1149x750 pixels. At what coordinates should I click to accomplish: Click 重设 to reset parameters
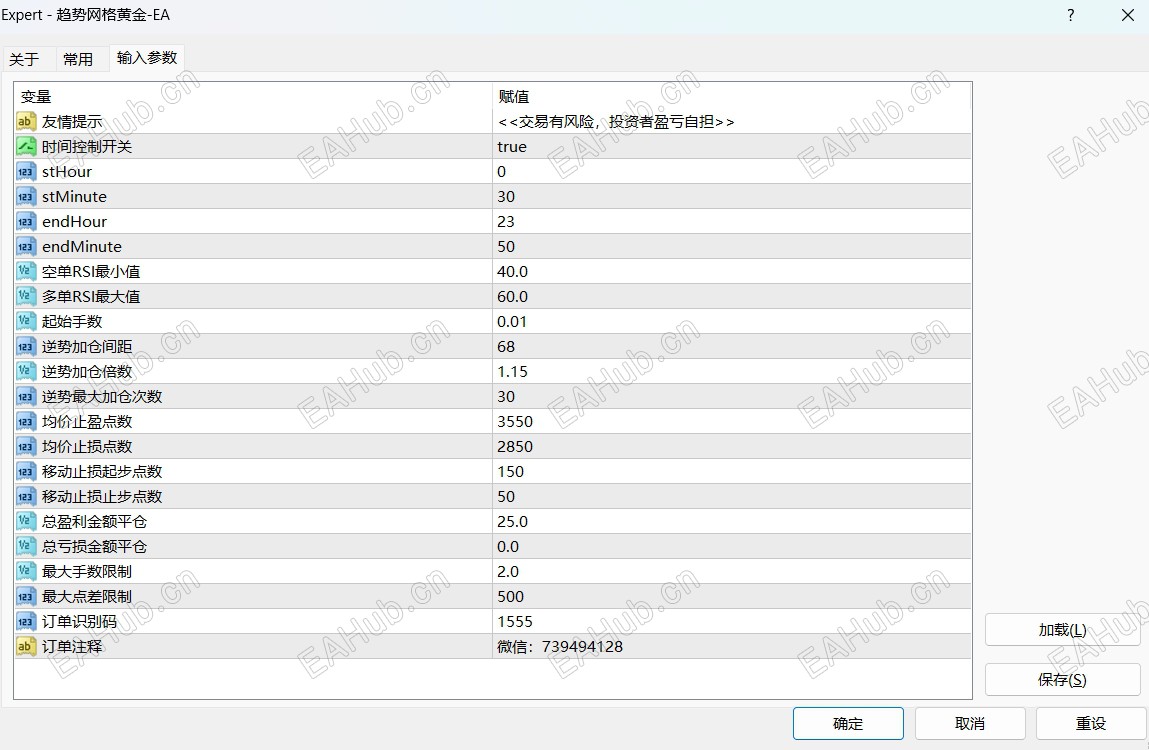(1090, 724)
